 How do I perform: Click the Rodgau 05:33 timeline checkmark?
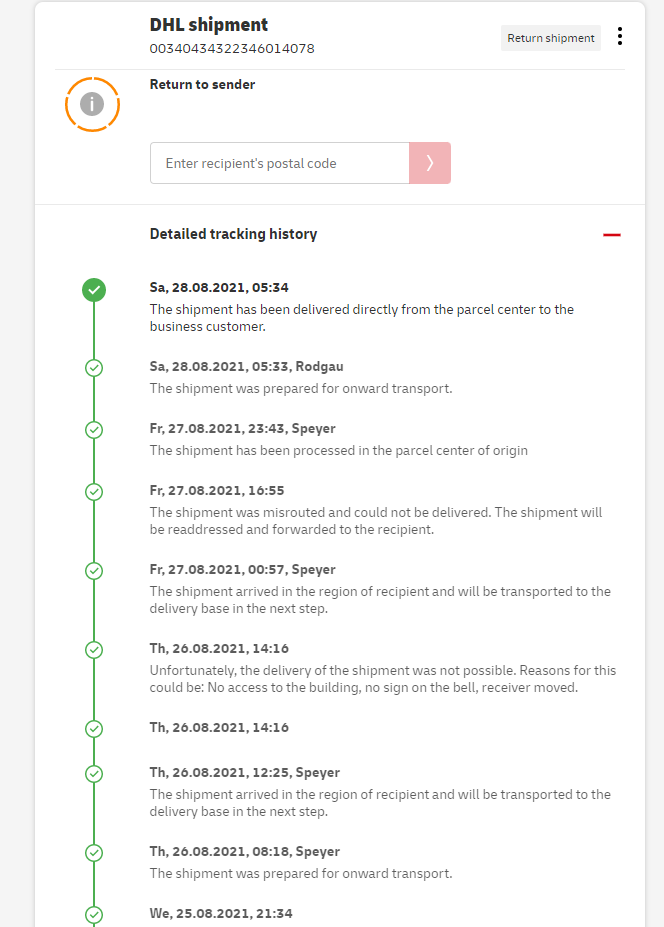pos(94,367)
